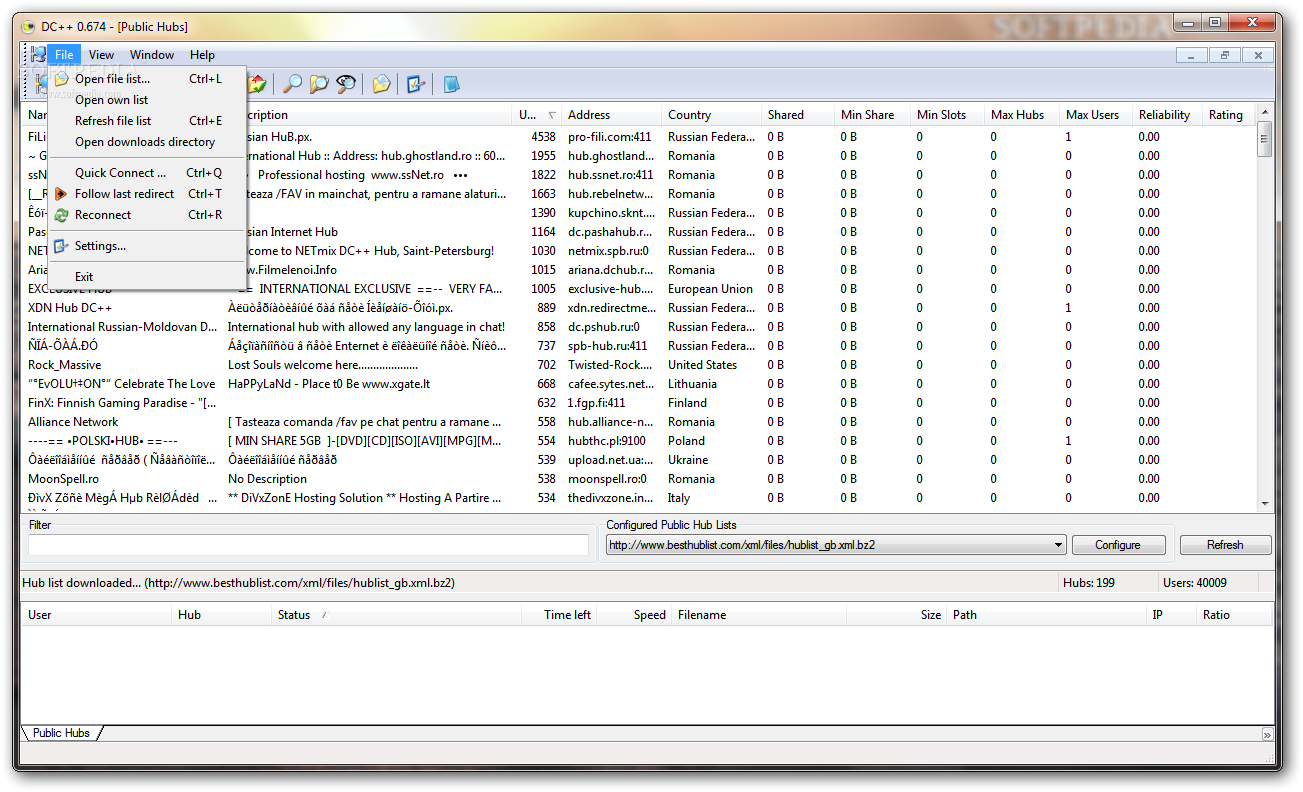Screen dimensions: 1303x792
Task: Open the Search Spy toolbar icon
Action: pyautogui.click(x=346, y=84)
